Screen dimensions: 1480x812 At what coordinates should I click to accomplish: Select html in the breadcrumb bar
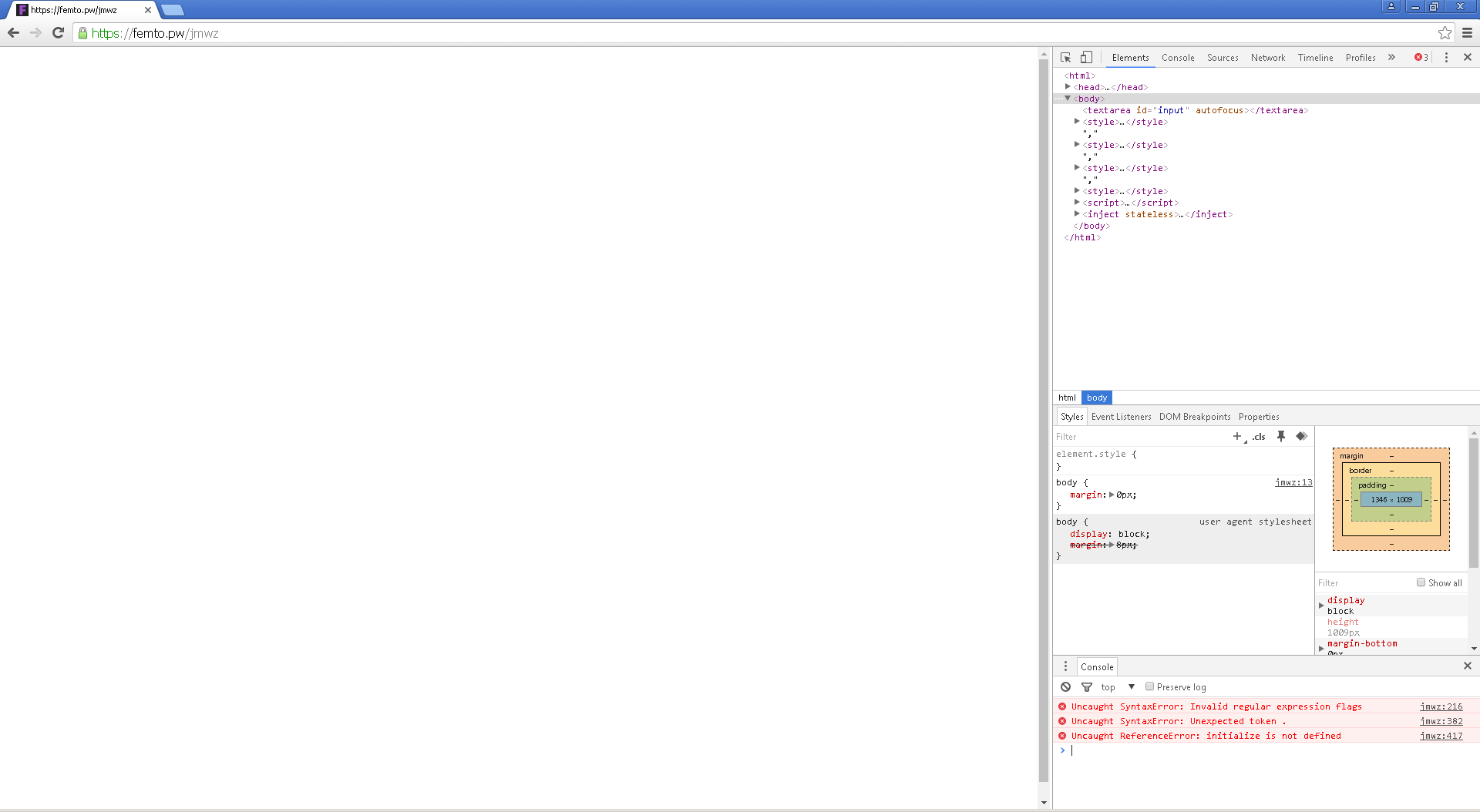tap(1067, 398)
